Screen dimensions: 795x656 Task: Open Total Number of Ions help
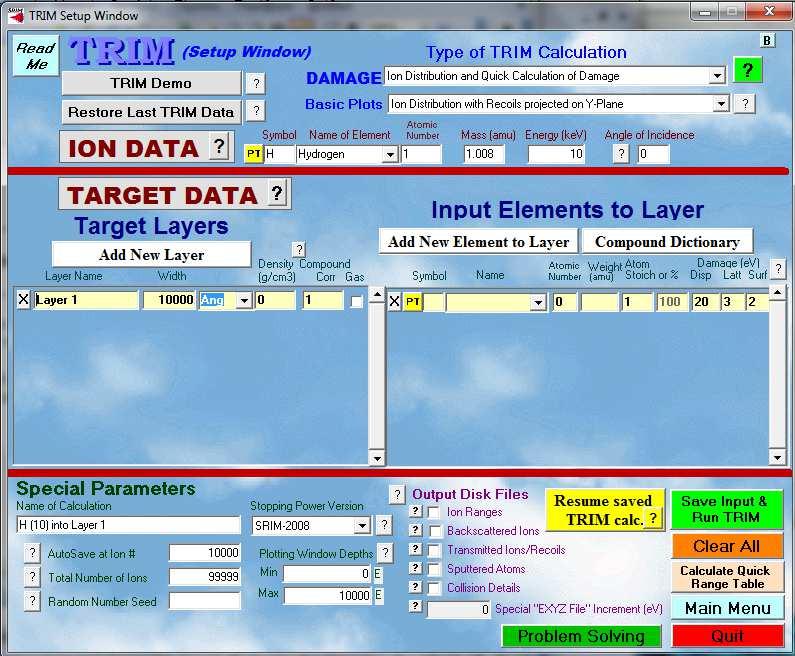point(32,576)
